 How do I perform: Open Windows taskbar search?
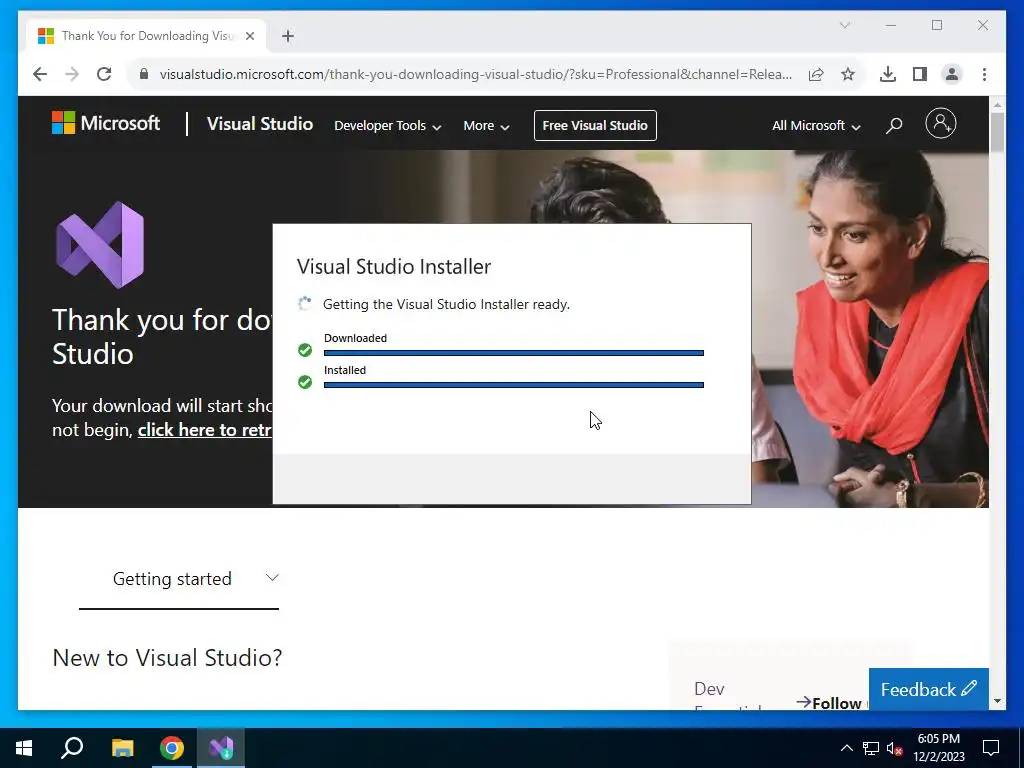(x=72, y=748)
